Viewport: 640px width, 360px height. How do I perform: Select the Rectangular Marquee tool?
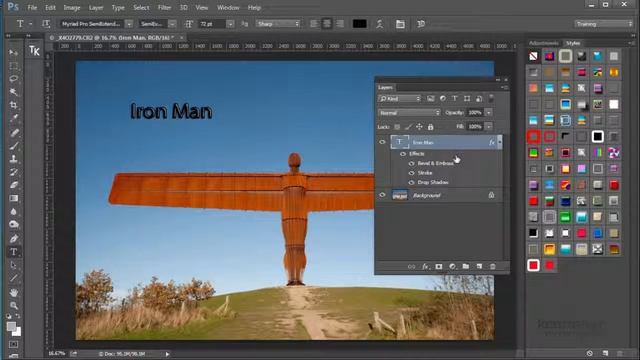[13, 66]
